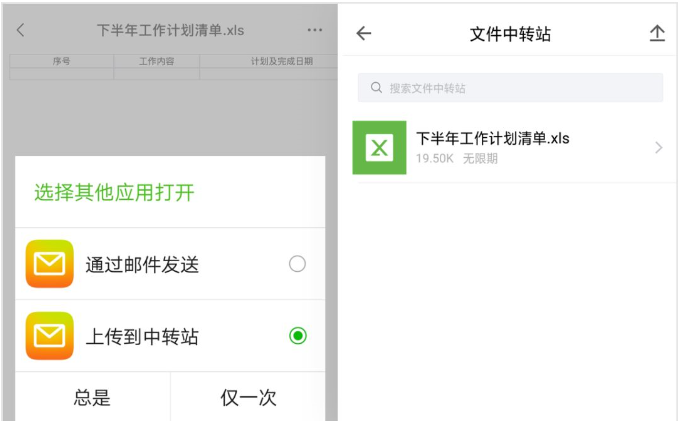Screen dimensions: 680x421
Task: Tap the mail icon for 通过邮件发送
Action: [x=49, y=264]
